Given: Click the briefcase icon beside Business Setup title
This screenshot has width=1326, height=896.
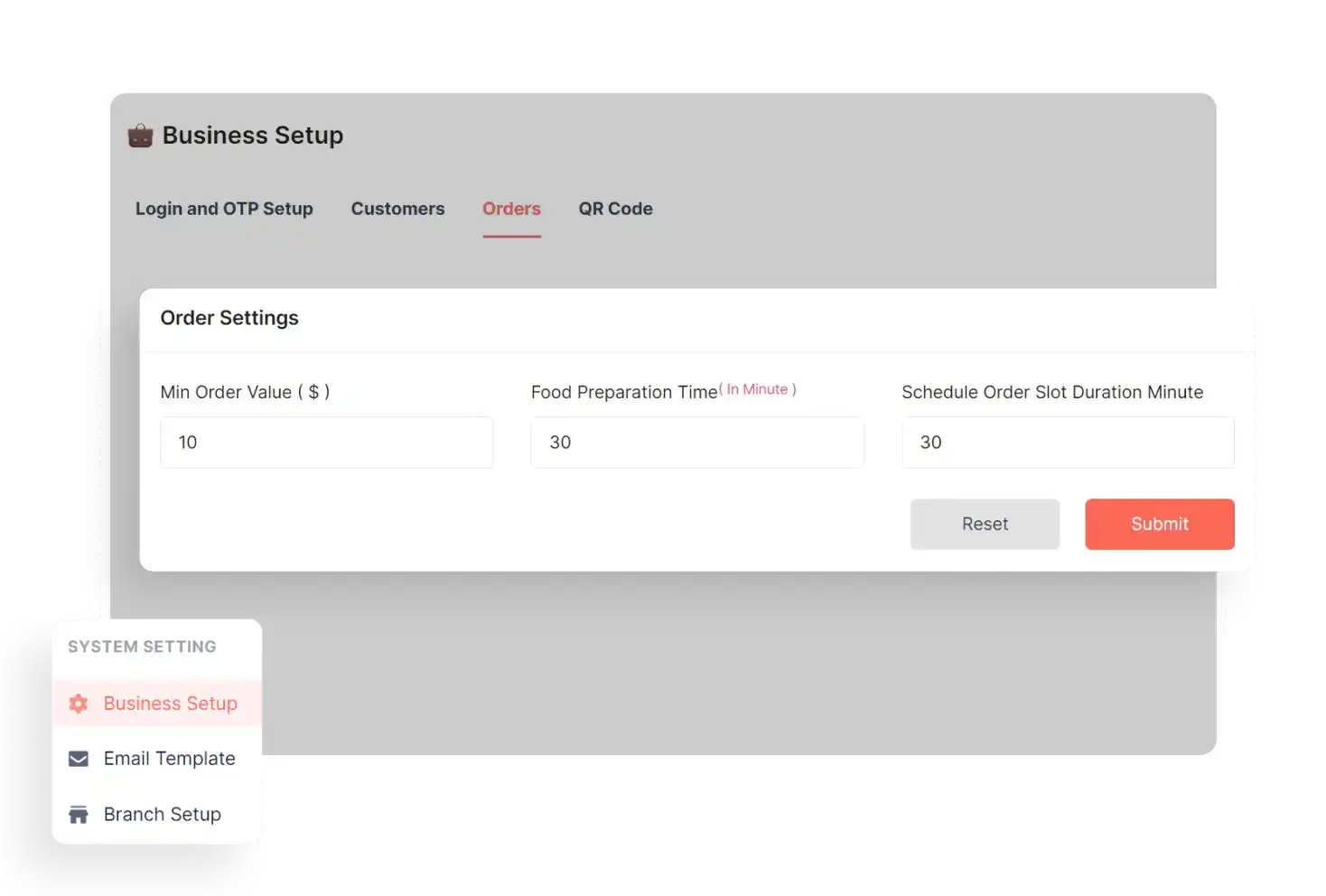Looking at the screenshot, I should [x=140, y=136].
